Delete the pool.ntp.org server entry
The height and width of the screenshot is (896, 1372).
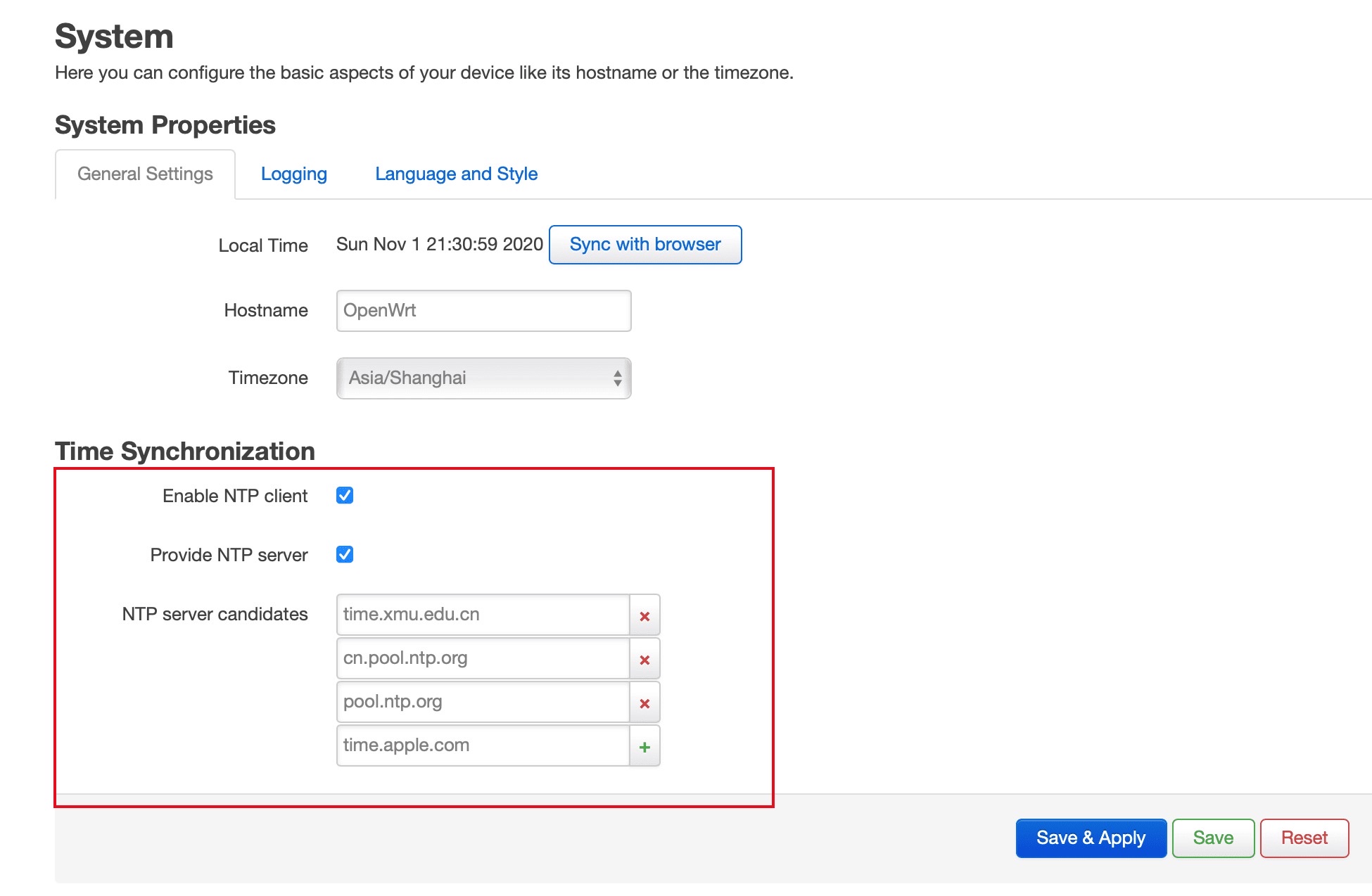coord(644,703)
